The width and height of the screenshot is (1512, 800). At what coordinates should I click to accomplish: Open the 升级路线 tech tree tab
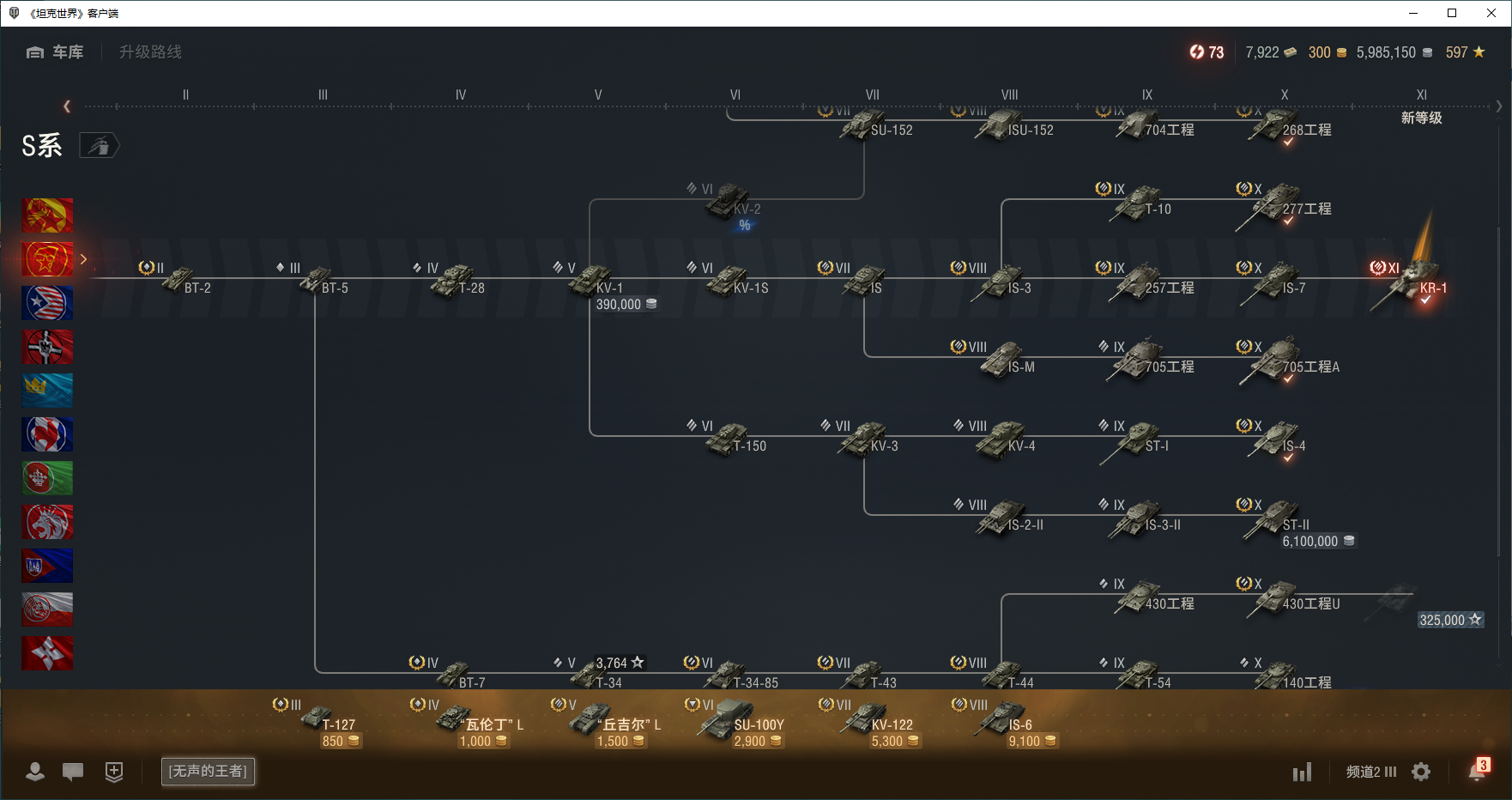(x=150, y=52)
